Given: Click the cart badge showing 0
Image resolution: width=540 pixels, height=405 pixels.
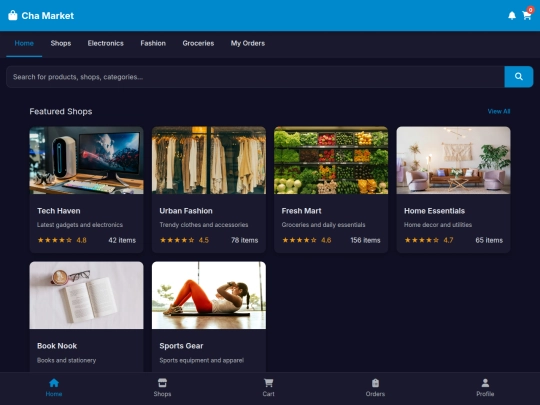Looking at the screenshot, I should coord(530,10).
